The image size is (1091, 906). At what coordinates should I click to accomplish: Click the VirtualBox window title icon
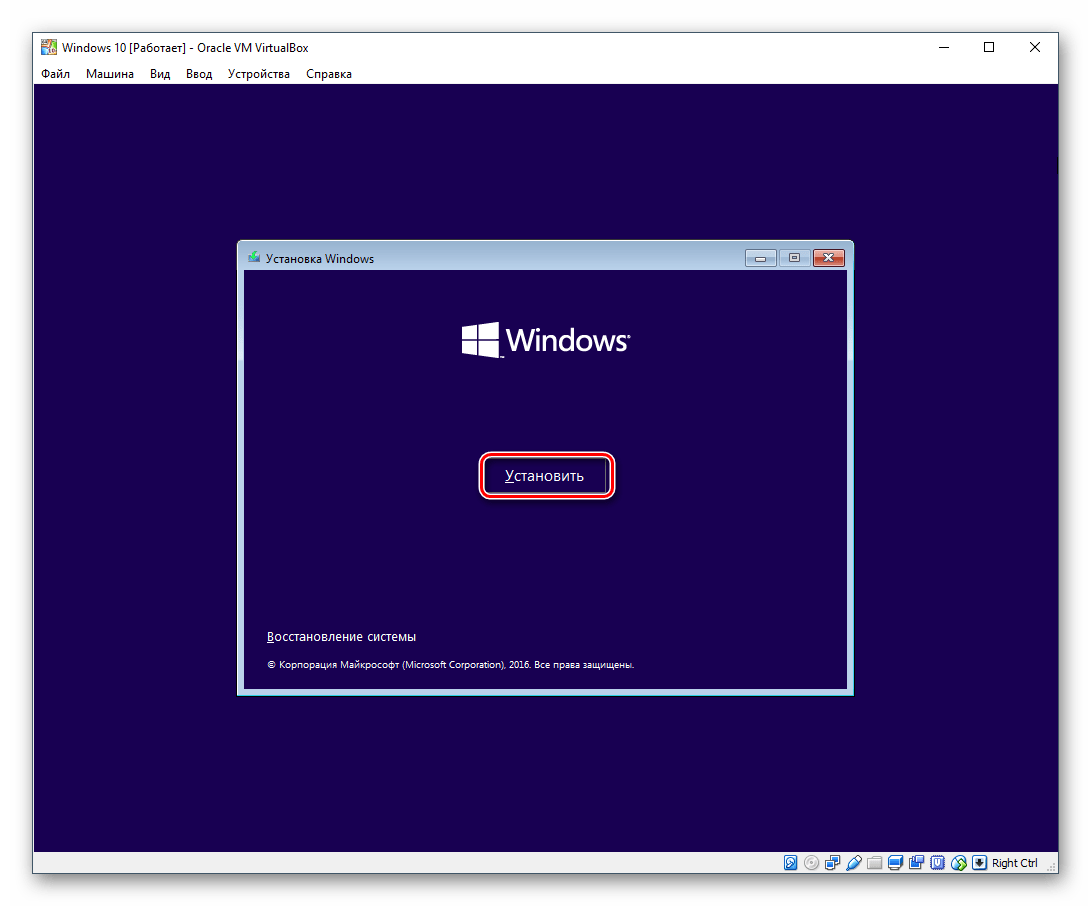click(x=49, y=47)
